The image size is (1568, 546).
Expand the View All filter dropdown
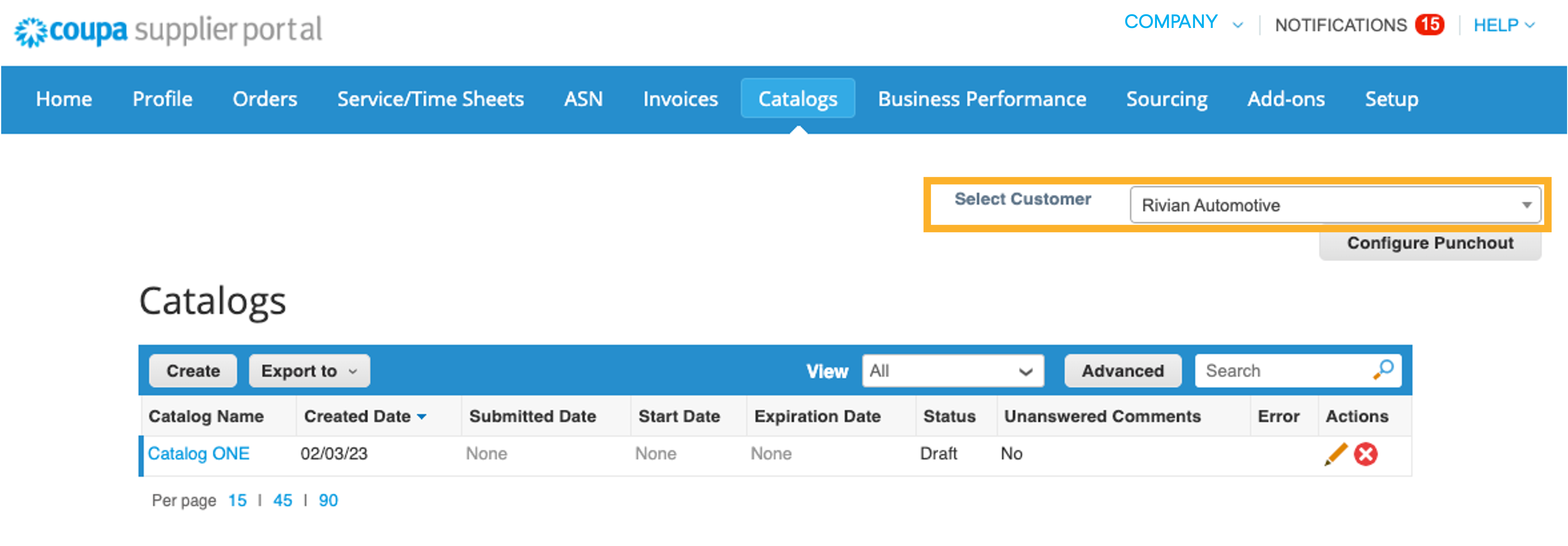pos(953,371)
